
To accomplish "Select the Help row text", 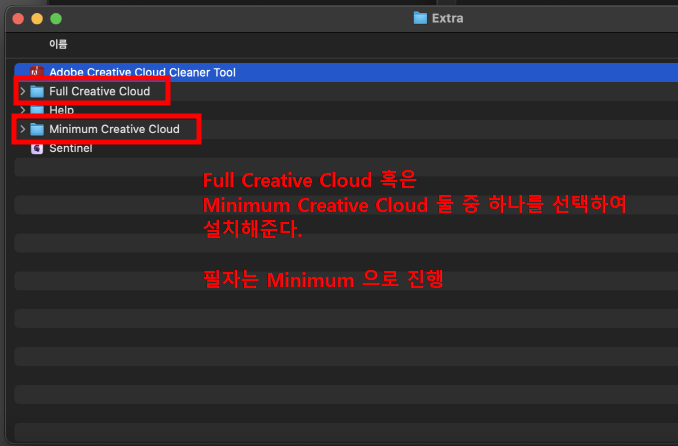I will pyautogui.click(x=61, y=110).
